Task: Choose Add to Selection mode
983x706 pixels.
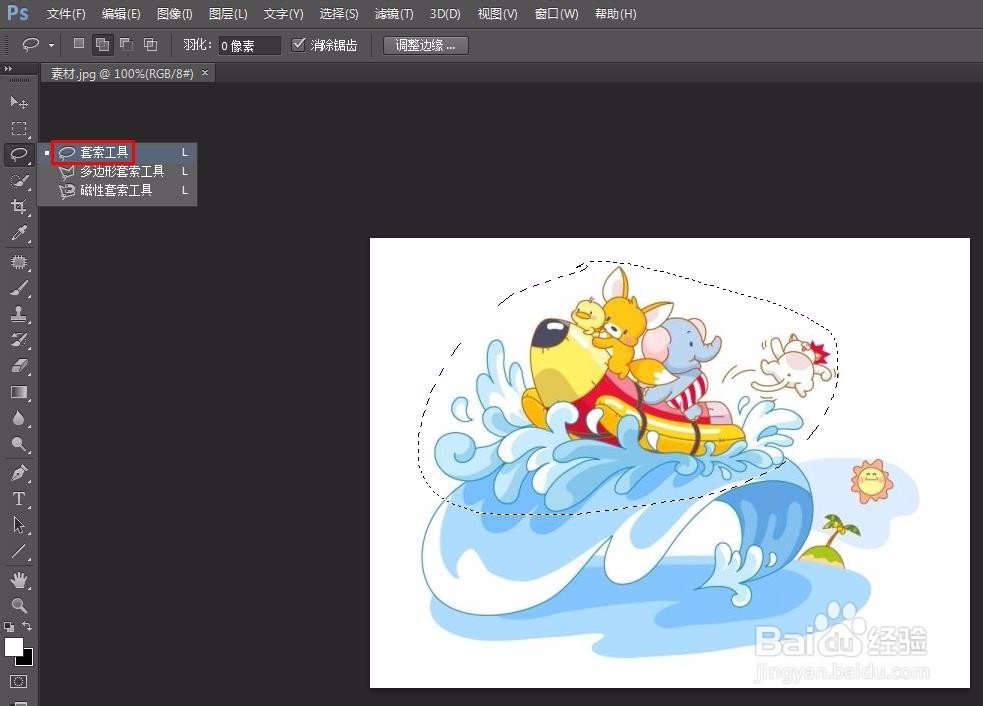Action: pyautogui.click(x=102, y=44)
